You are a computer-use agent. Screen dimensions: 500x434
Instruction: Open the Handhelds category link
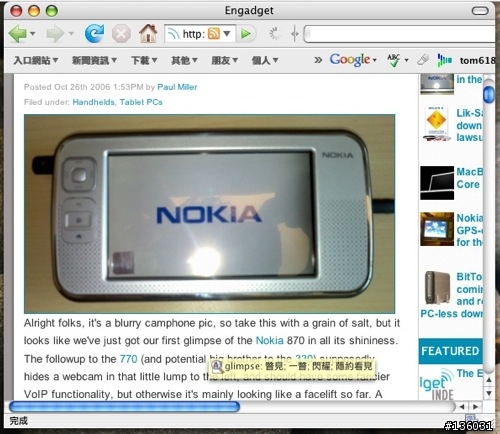pyautogui.click(x=93, y=102)
